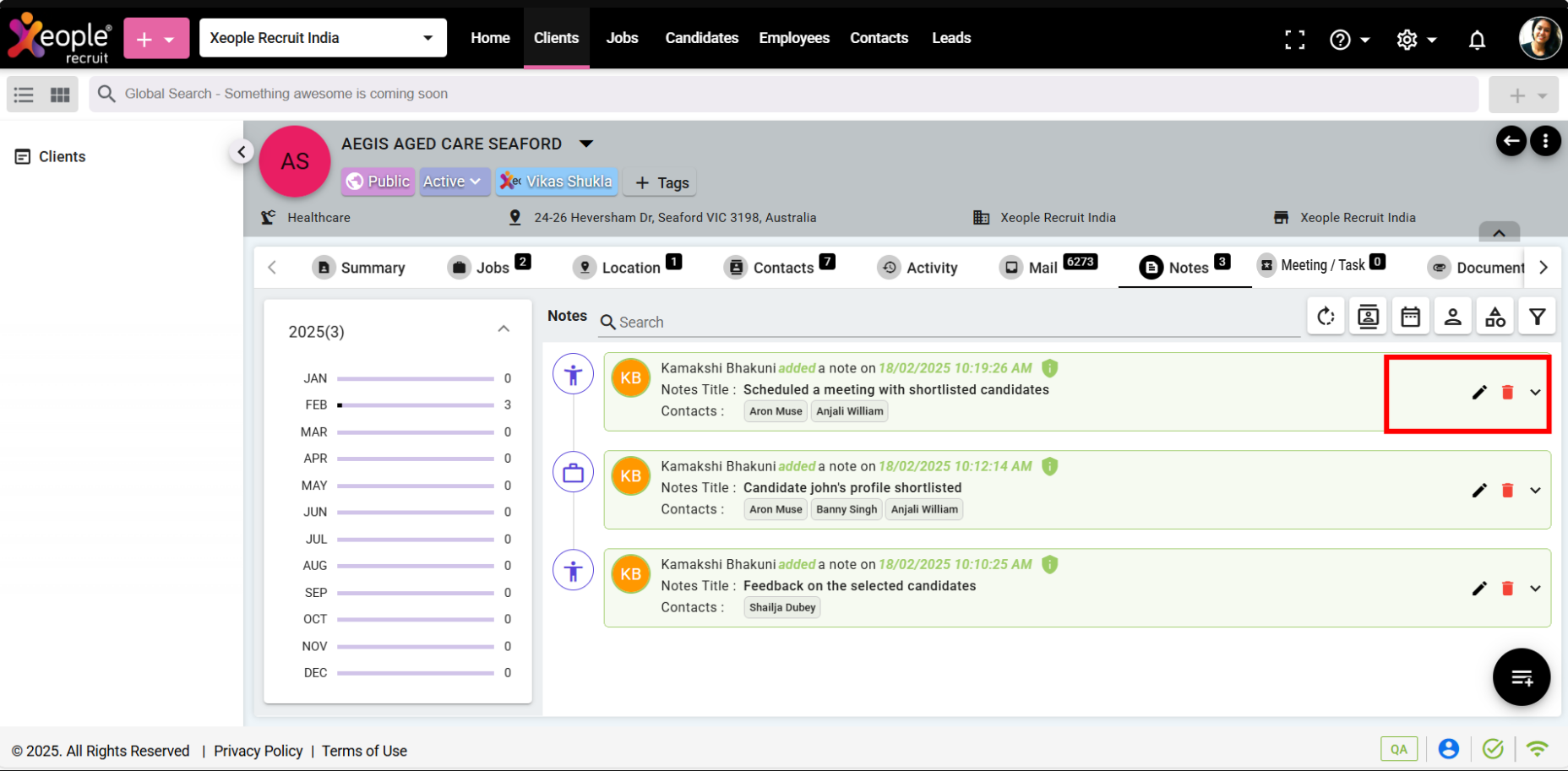
Task: Go back using the black arrow button
Action: [1511, 141]
